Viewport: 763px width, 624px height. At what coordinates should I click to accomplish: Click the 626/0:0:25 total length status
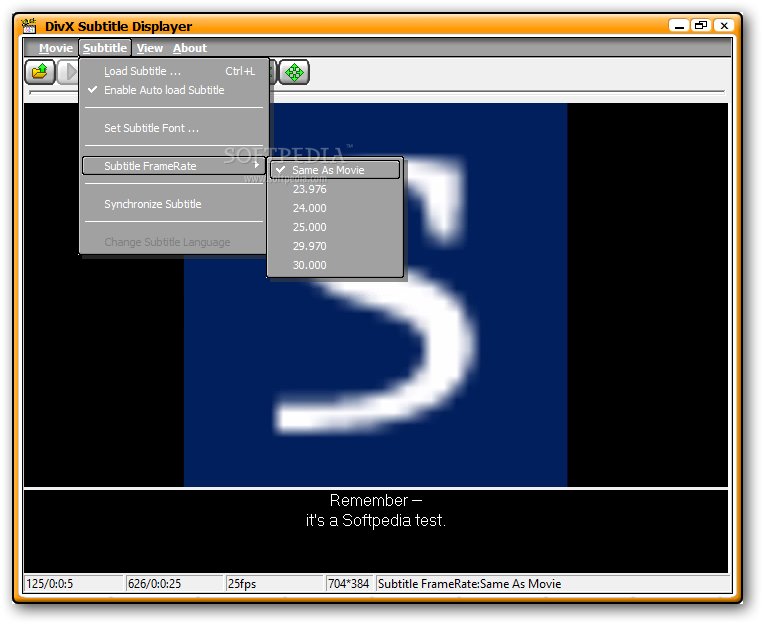tap(174, 584)
